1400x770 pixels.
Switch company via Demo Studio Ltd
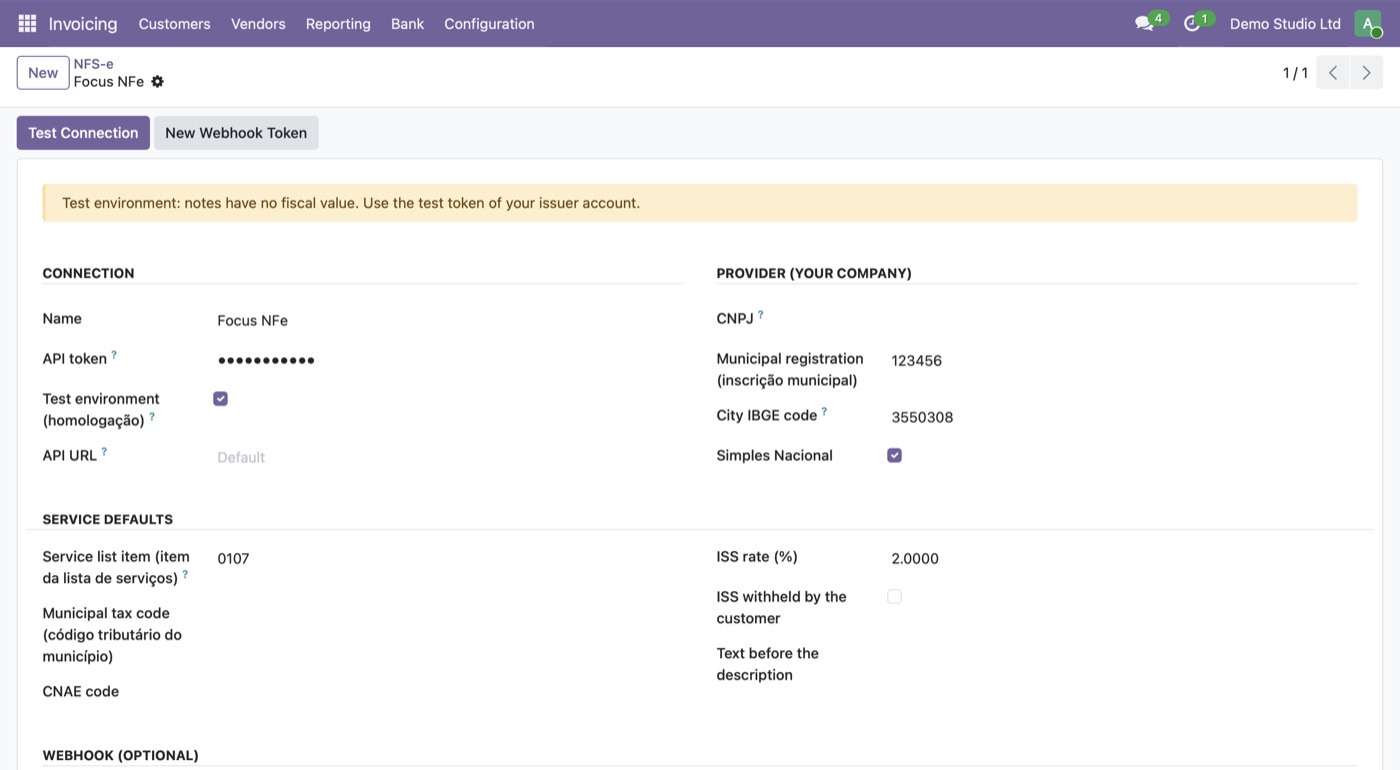point(1285,23)
